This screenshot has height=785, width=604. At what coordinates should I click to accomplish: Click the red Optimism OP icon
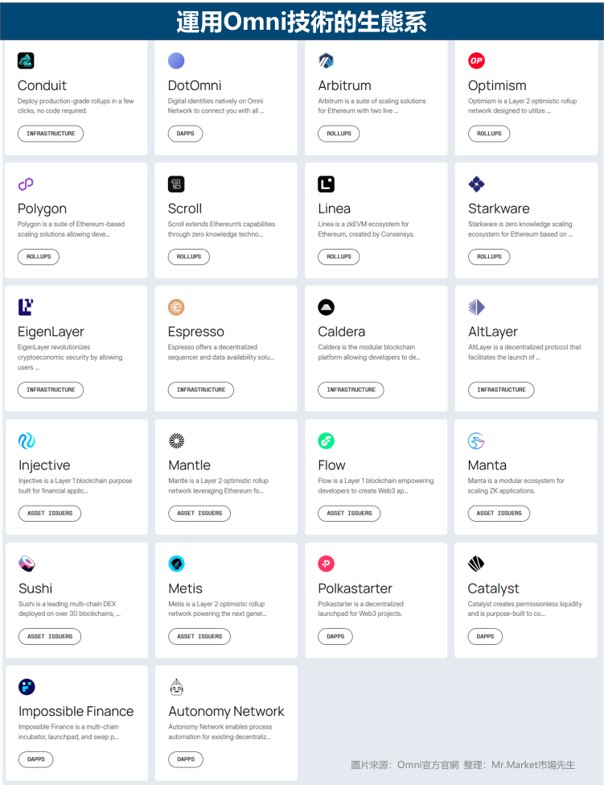pos(476,61)
